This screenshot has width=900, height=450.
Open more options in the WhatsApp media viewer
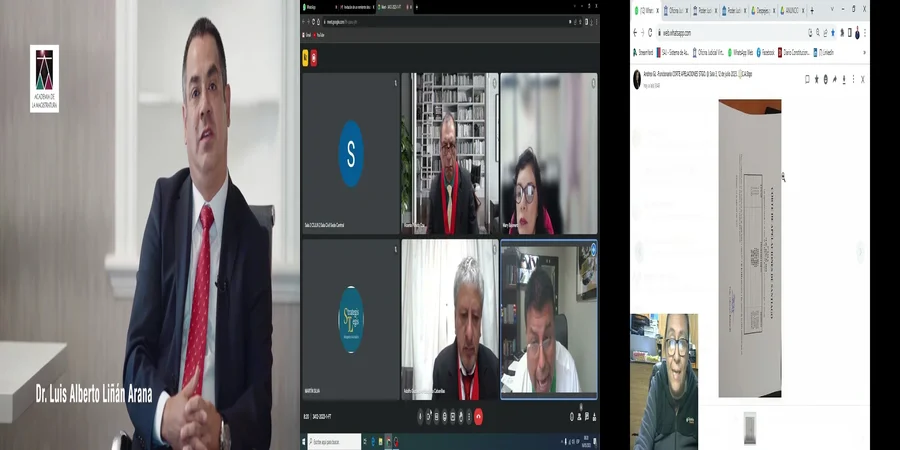[x=854, y=79]
